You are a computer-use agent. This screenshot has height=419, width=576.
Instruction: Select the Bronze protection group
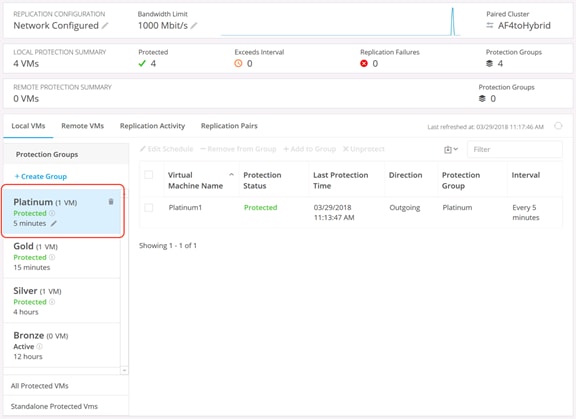pyautogui.click(x=62, y=345)
